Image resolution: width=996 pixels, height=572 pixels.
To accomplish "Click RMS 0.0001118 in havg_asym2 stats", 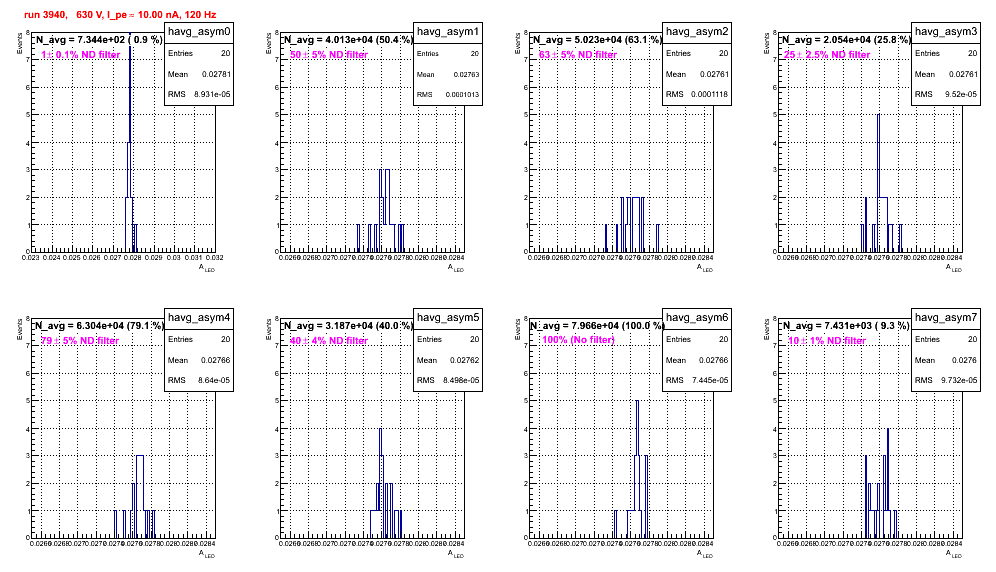I will click(x=697, y=95).
